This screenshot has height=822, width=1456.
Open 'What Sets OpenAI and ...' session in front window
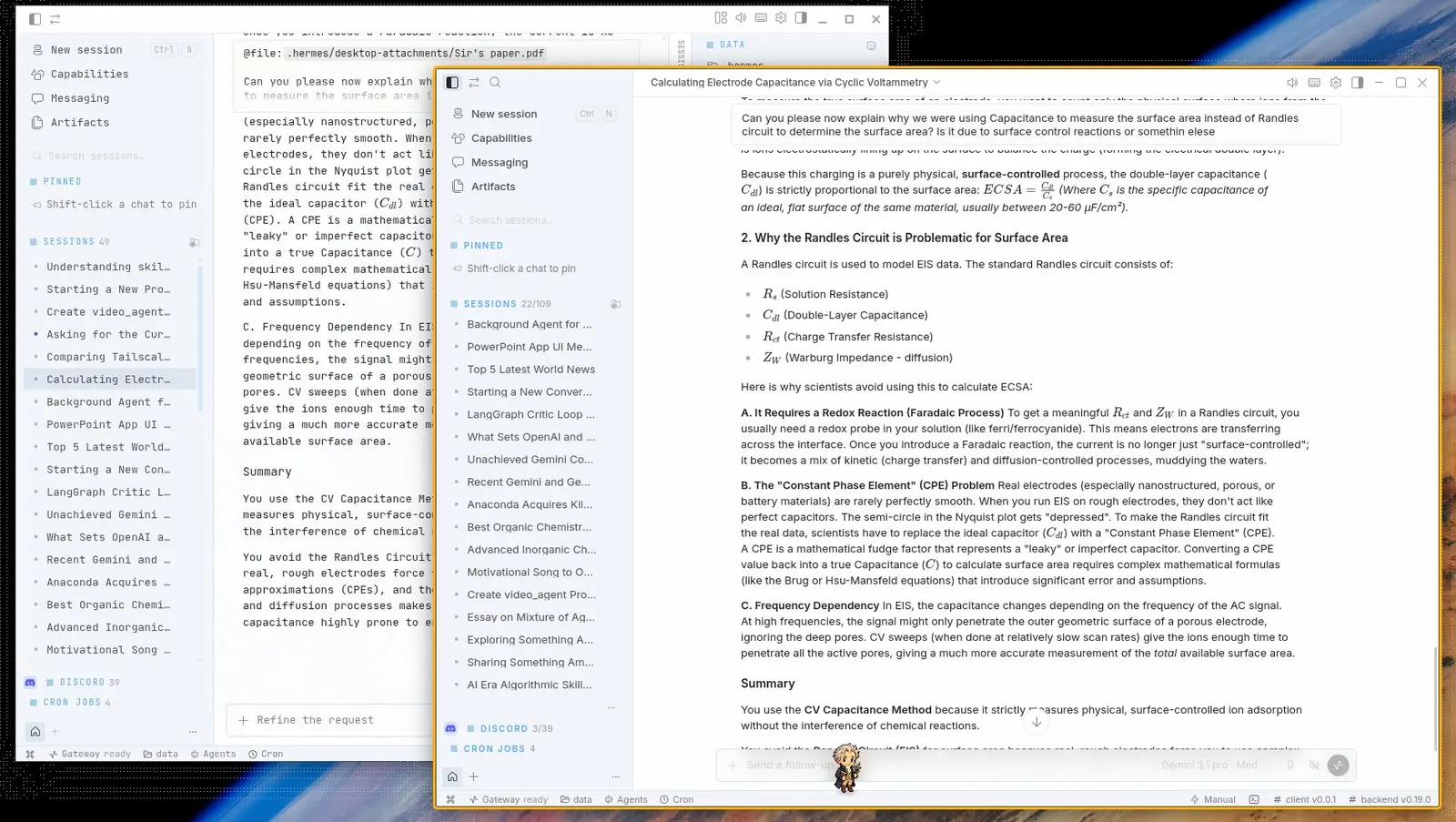pyautogui.click(x=531, y=437)
